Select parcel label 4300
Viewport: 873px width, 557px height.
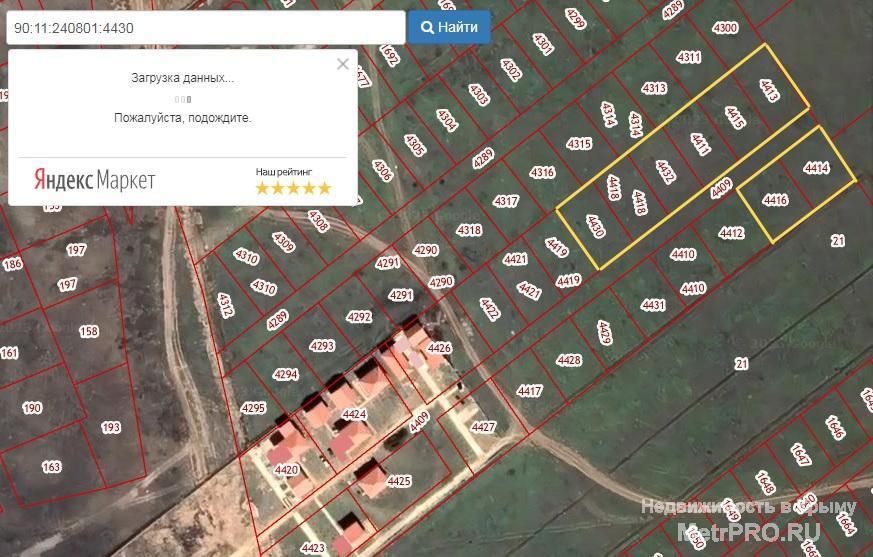tap(725, 28)
